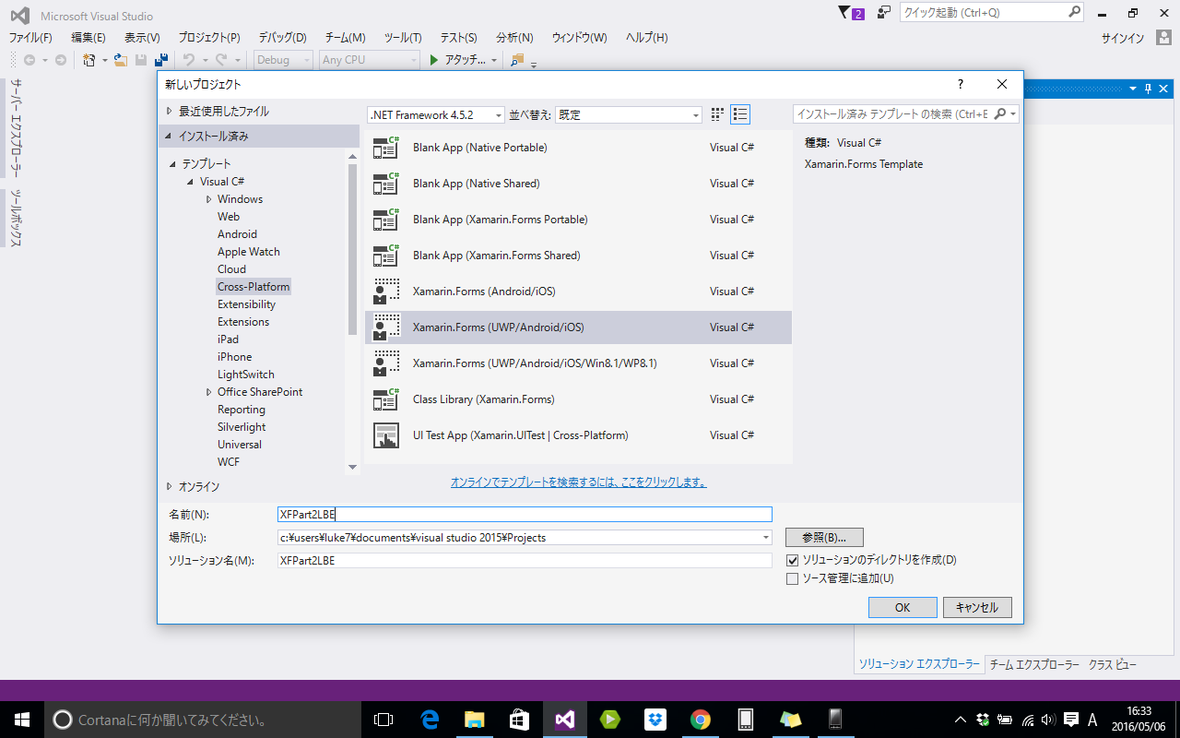This screenshot has height=738, width=1180.
Task: Open the 並べ替え sort dropdown
Action: point(696,114)
